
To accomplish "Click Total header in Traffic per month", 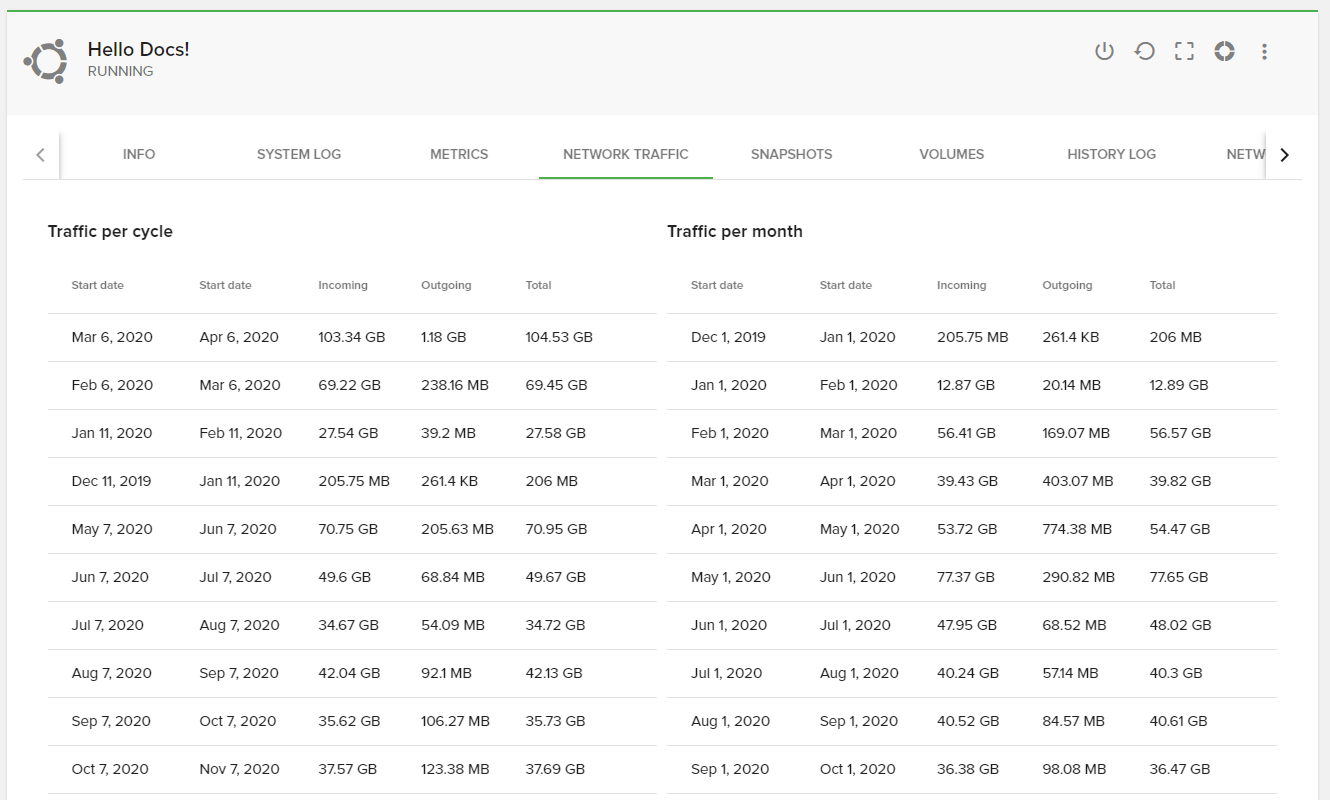I will pos(1162,285).
